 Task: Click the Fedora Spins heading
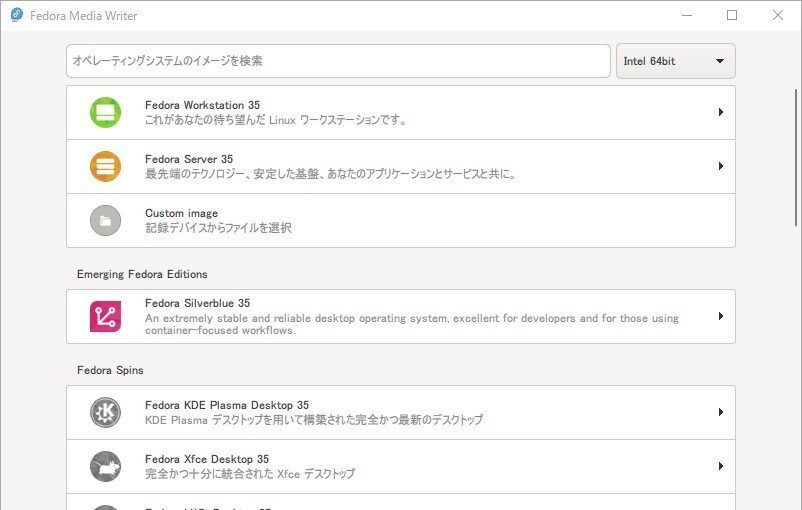point(110,370)
